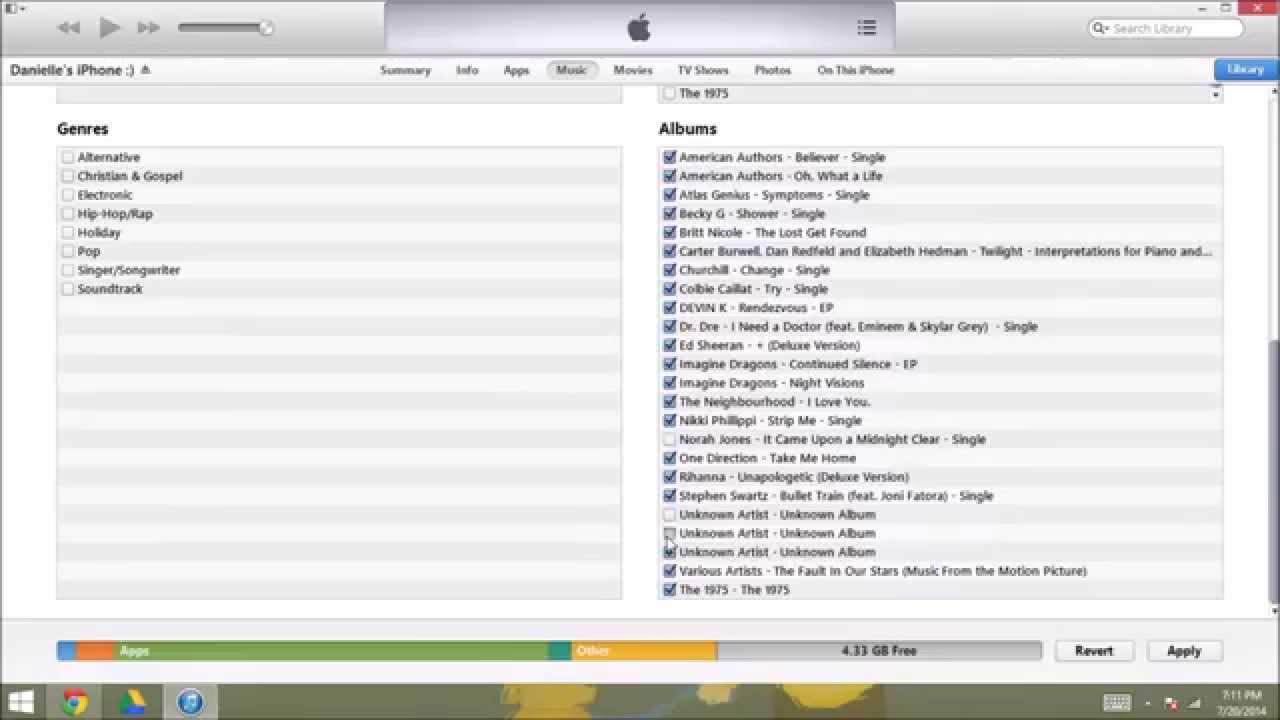
Task: Uncheck Ed Sheeran - + (Deluxe Version)
Action: tap(670, 345)
